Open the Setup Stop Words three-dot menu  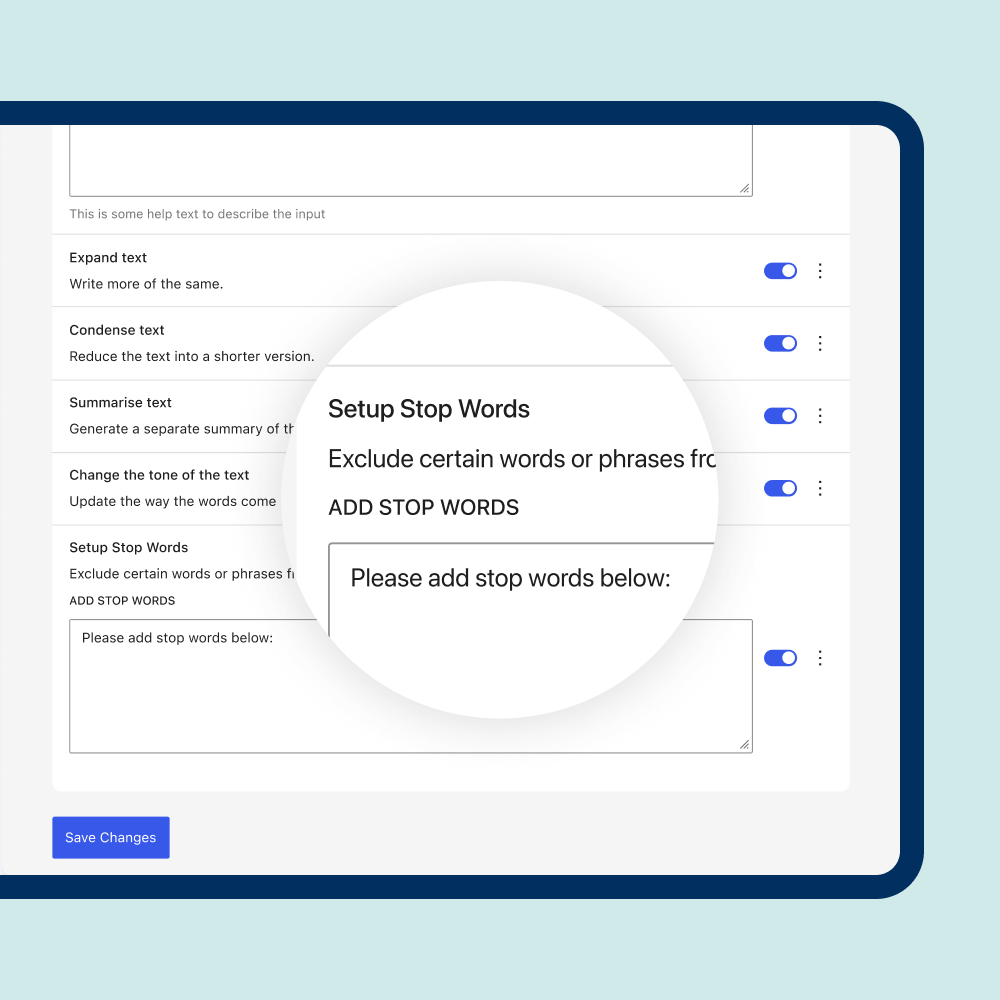coord(820,658)
